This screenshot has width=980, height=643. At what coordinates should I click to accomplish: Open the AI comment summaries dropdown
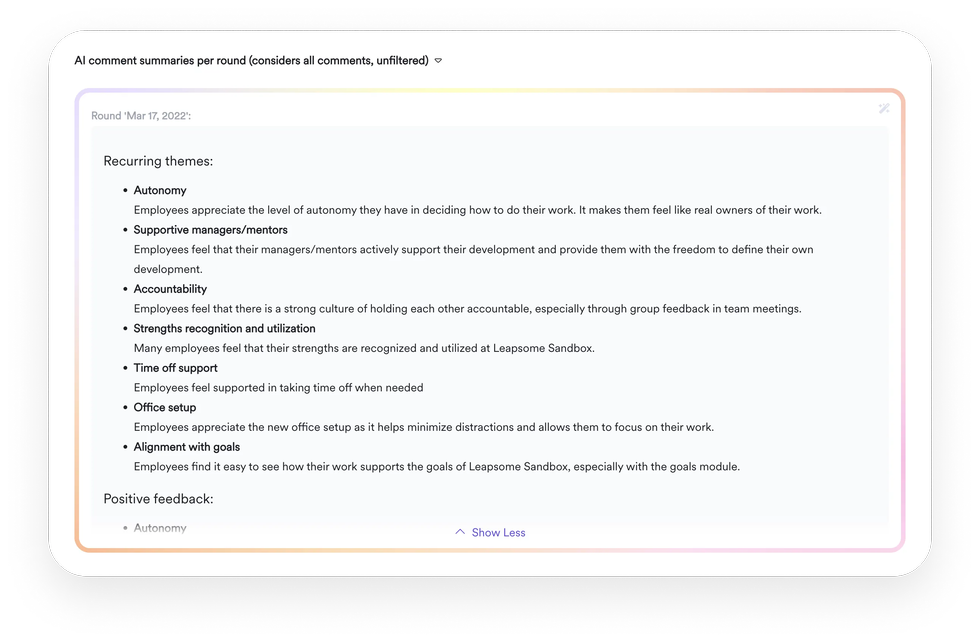click(x=437, y=60)
